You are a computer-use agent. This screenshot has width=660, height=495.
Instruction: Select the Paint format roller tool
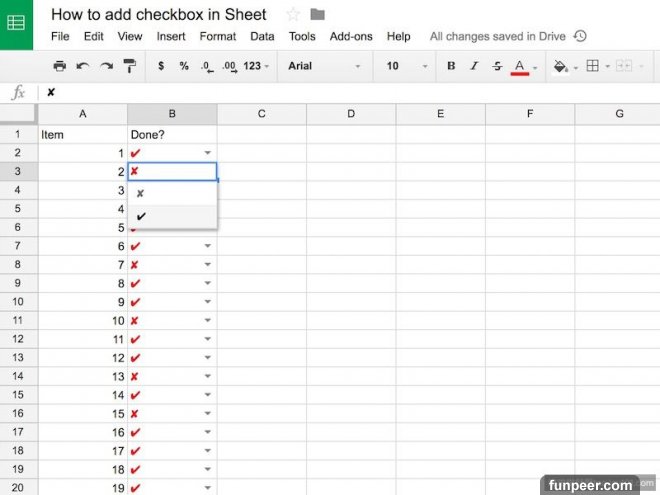coord(130,66)
